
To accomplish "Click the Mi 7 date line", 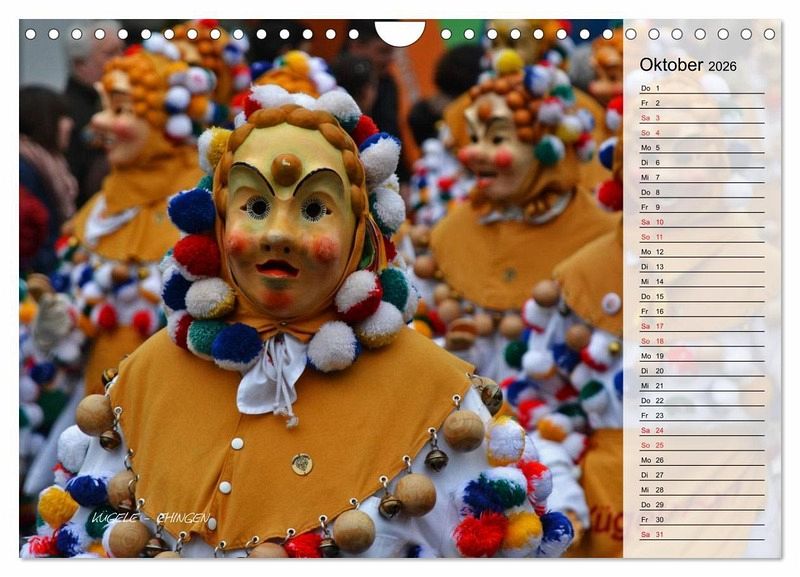I will pyautogui.click(x=700, y=177).
